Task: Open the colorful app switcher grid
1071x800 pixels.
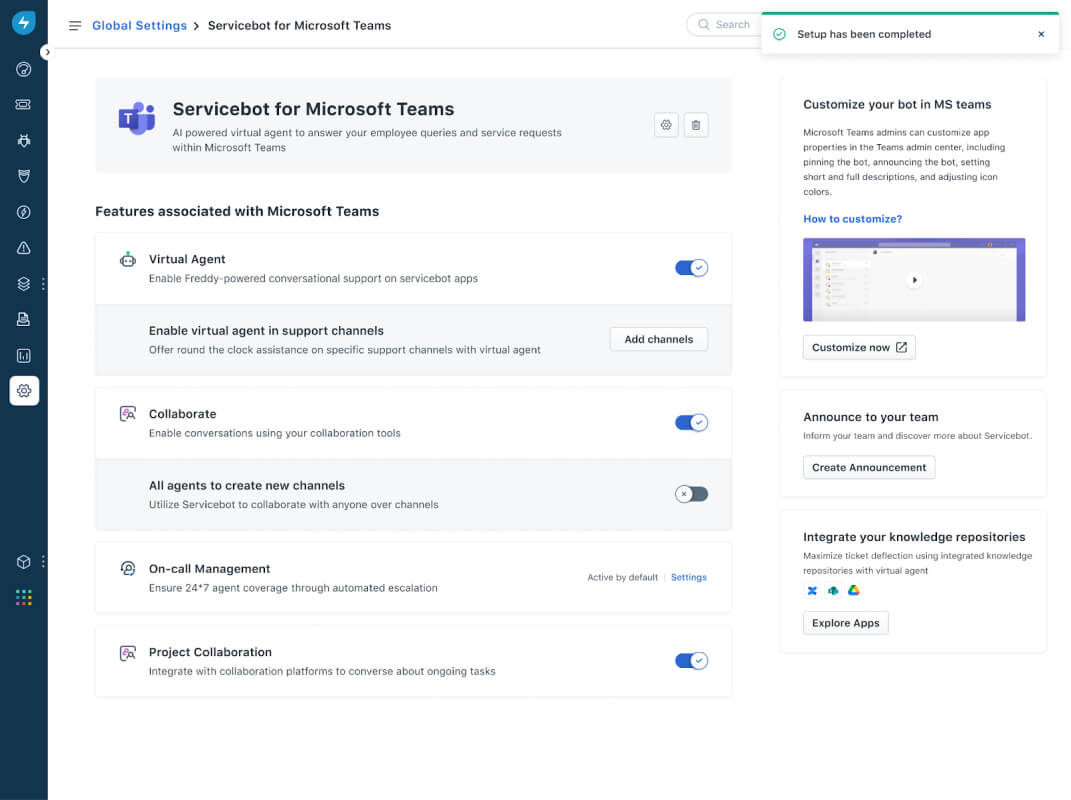Action: pyautogui.click(x=24, y=598)
